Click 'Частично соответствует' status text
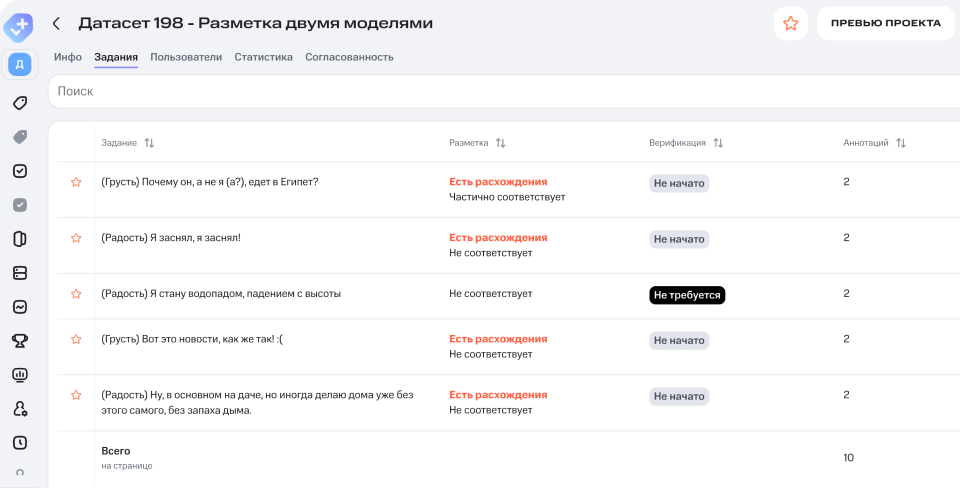Viewport: 960px width, 488px height. pyautogui.click(x=507, y=197)
